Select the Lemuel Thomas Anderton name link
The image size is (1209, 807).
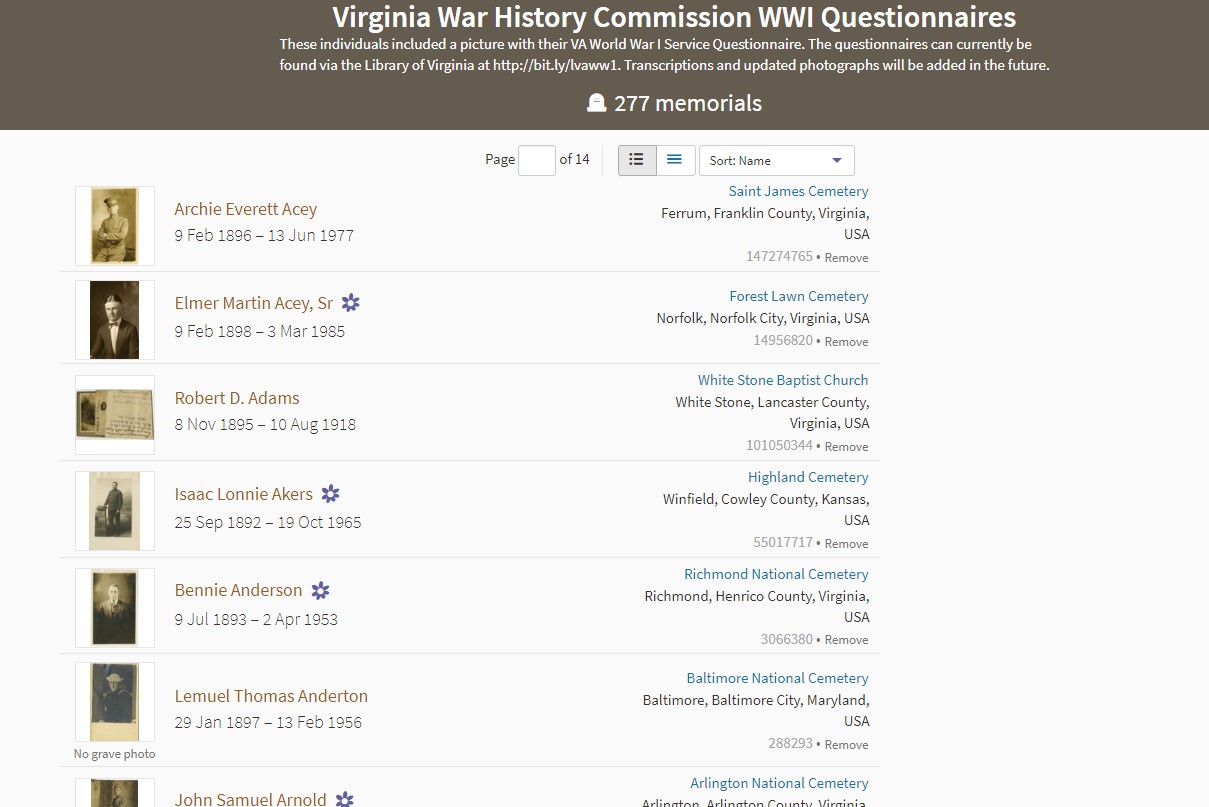271,696
